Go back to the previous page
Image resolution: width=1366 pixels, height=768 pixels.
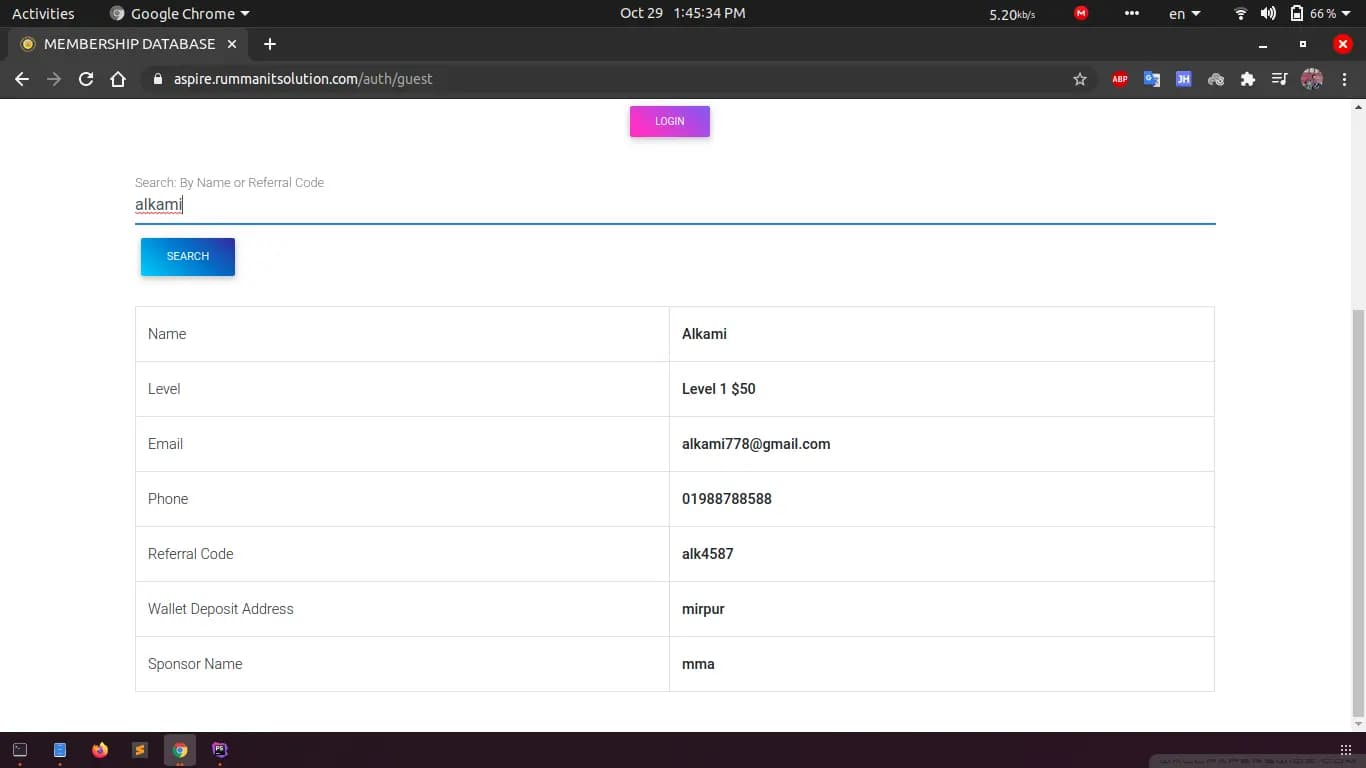pyautogui.click(x=22, y=79)
